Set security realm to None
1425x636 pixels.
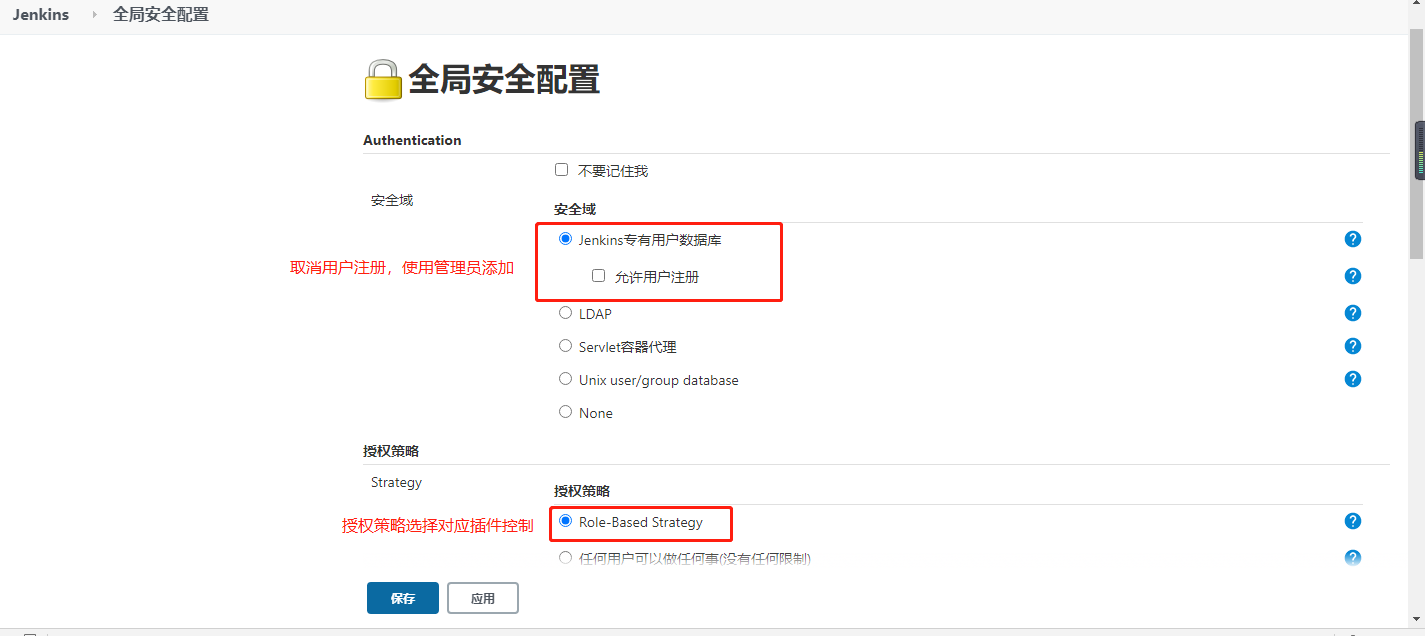pyautogui.click(x=565, y=411)
